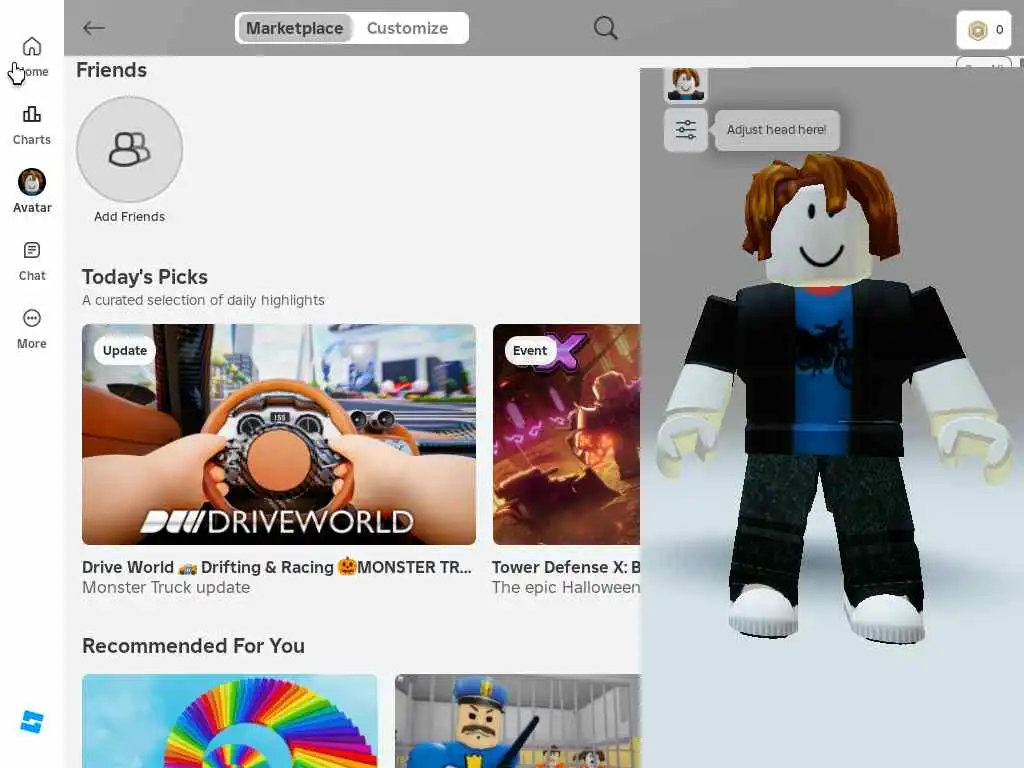Open the Avatar sidebar item
Viewport: 1024px width, 768px height.
pos(31,191)
